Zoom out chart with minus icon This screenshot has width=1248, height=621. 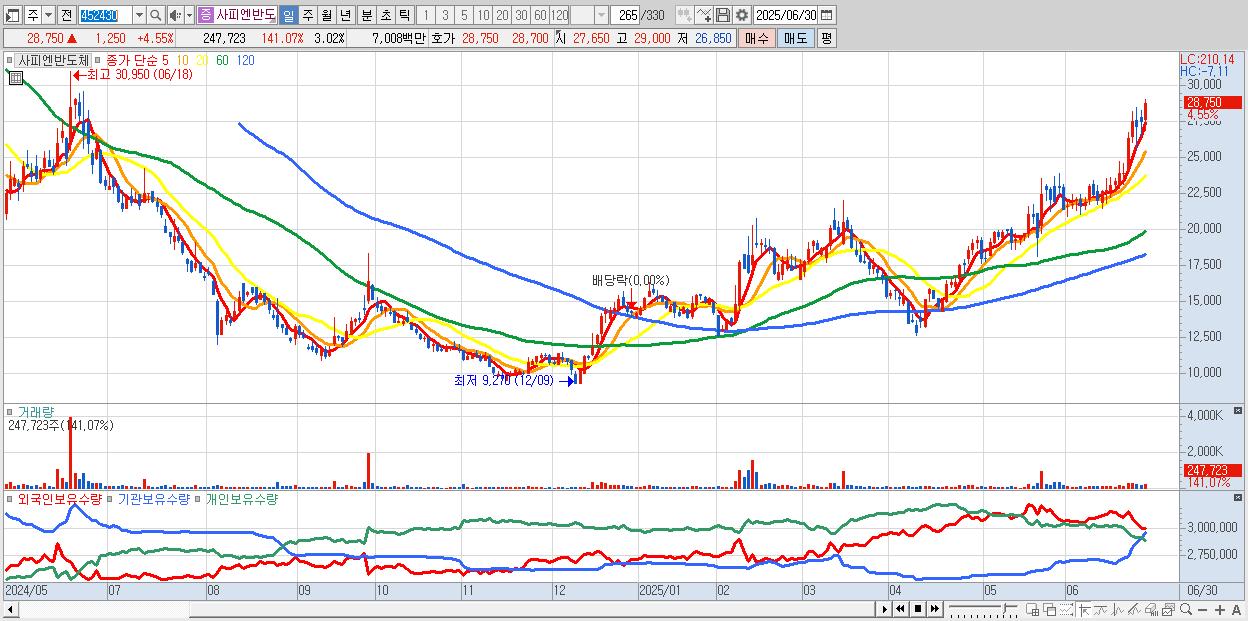click(x=1203, y=610)
